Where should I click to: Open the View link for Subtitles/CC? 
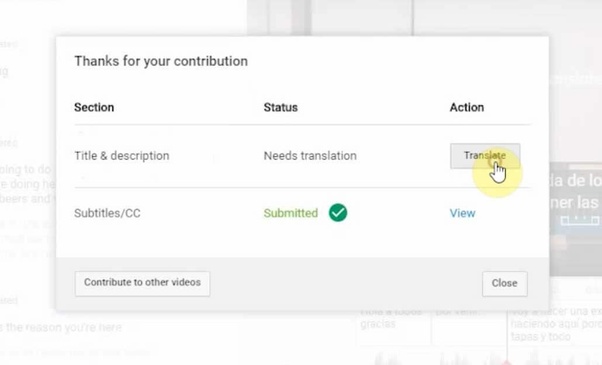click(462, 213)
